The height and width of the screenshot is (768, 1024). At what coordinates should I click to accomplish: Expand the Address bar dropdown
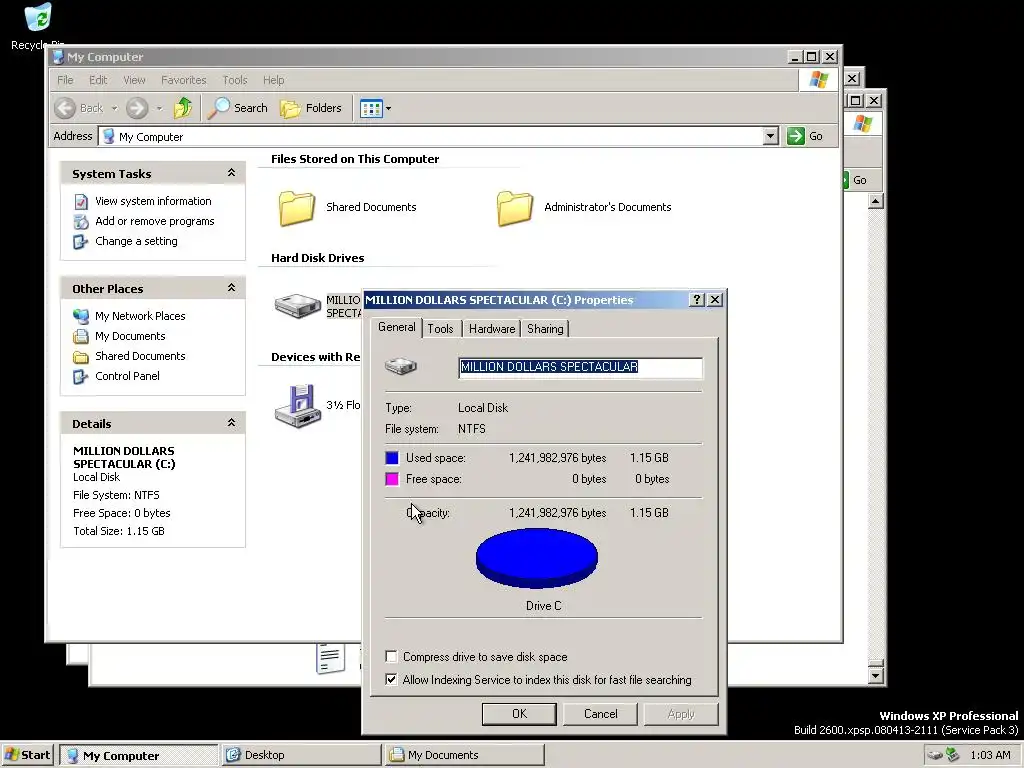coord(771,136)
